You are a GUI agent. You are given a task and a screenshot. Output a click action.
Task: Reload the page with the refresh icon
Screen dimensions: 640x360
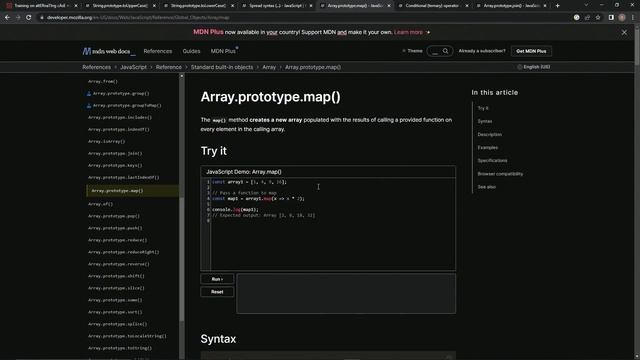pyautogui.click(x=29, y=18)
